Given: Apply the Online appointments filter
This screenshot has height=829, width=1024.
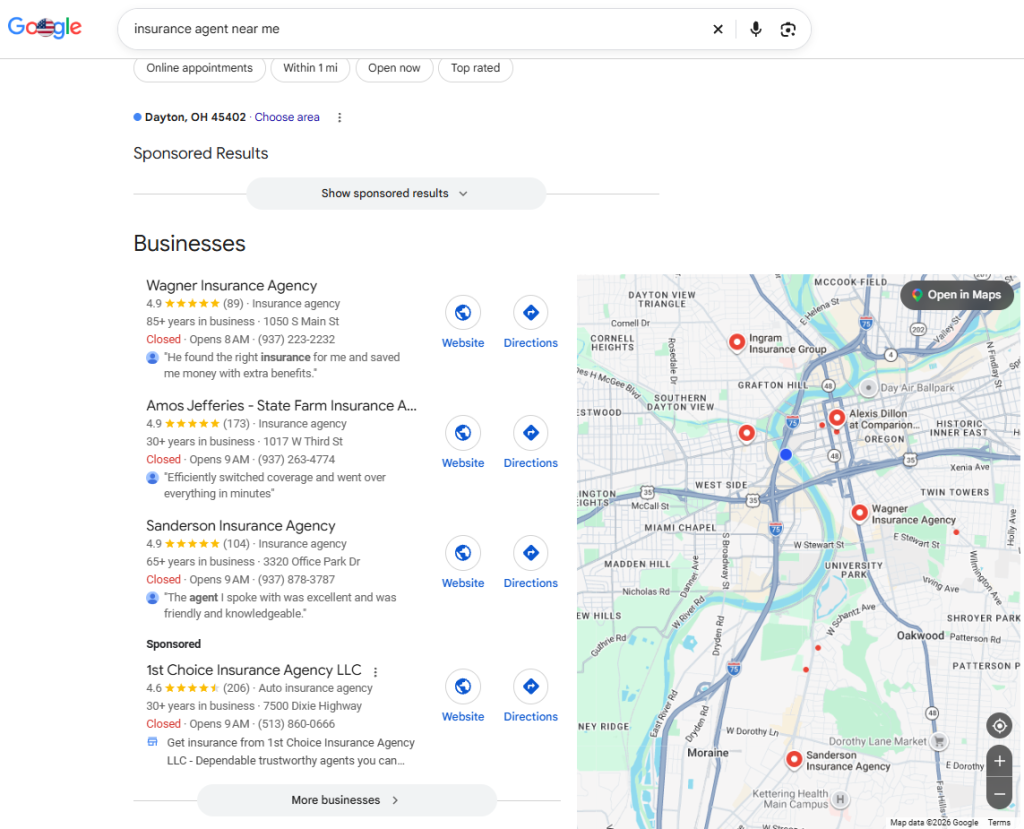Looking at the screenshot, I should point(199,68).
